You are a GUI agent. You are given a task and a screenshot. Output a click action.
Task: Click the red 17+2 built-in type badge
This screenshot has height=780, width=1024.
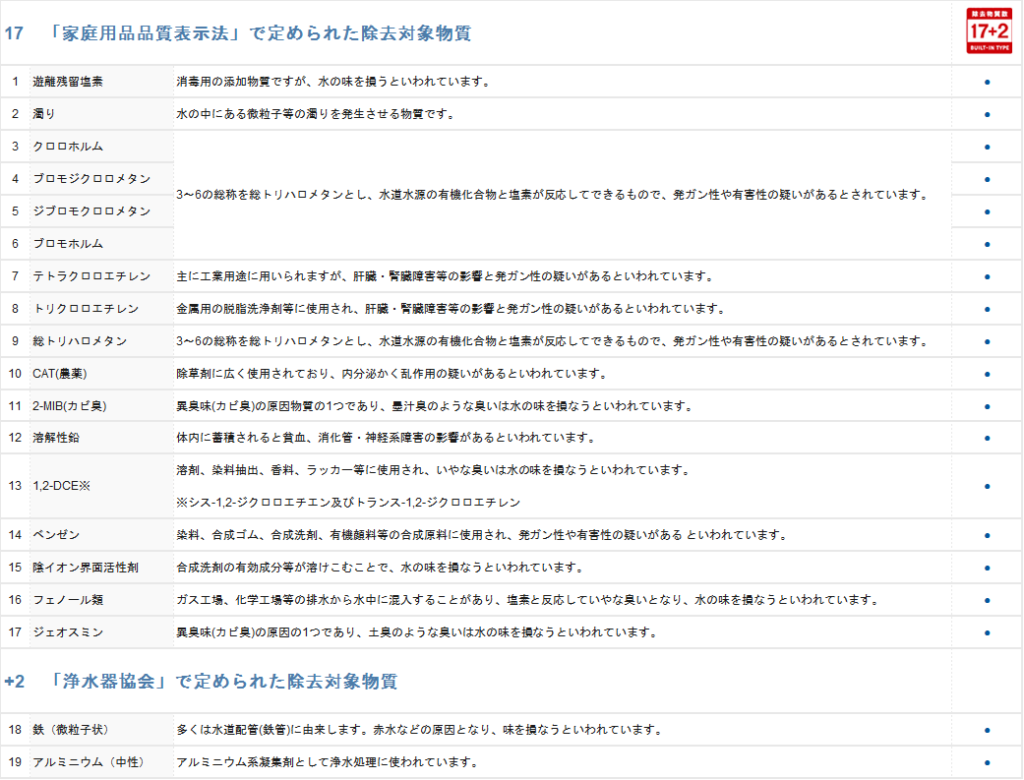(x=987, y=30)
